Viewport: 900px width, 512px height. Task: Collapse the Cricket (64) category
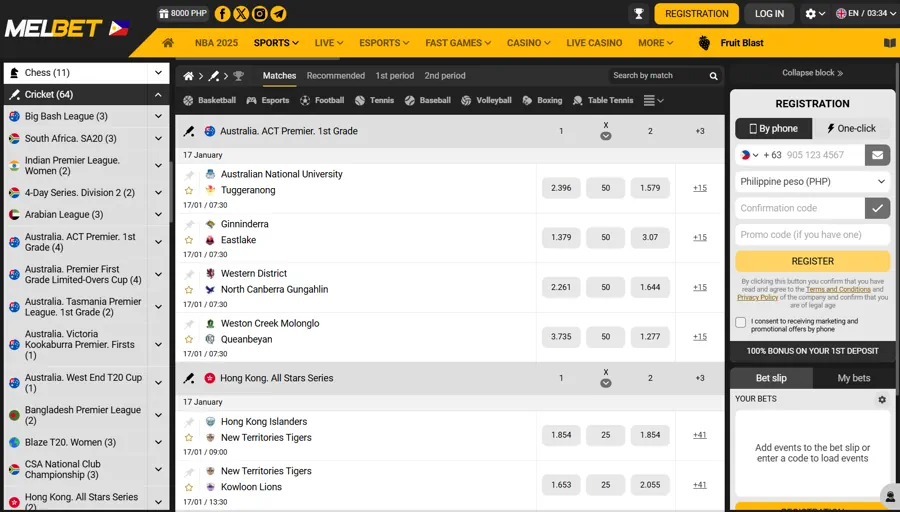point(158,95)
